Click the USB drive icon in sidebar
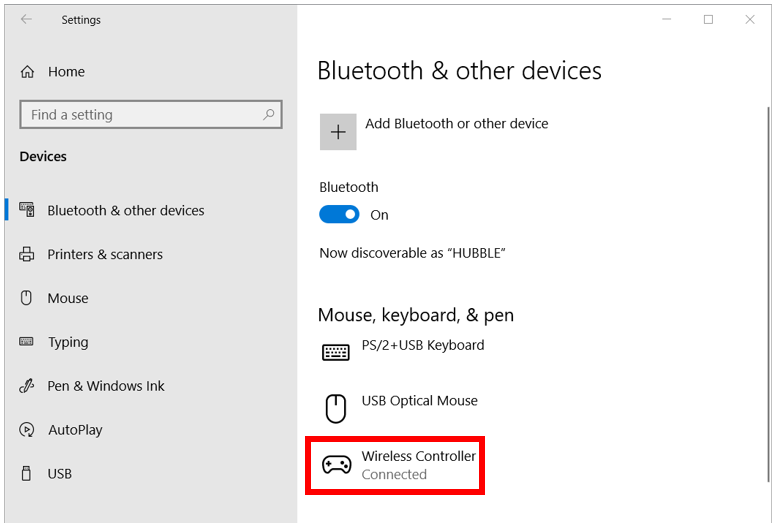The height and width of the screenshot is (529, 776). pos(26,474)
